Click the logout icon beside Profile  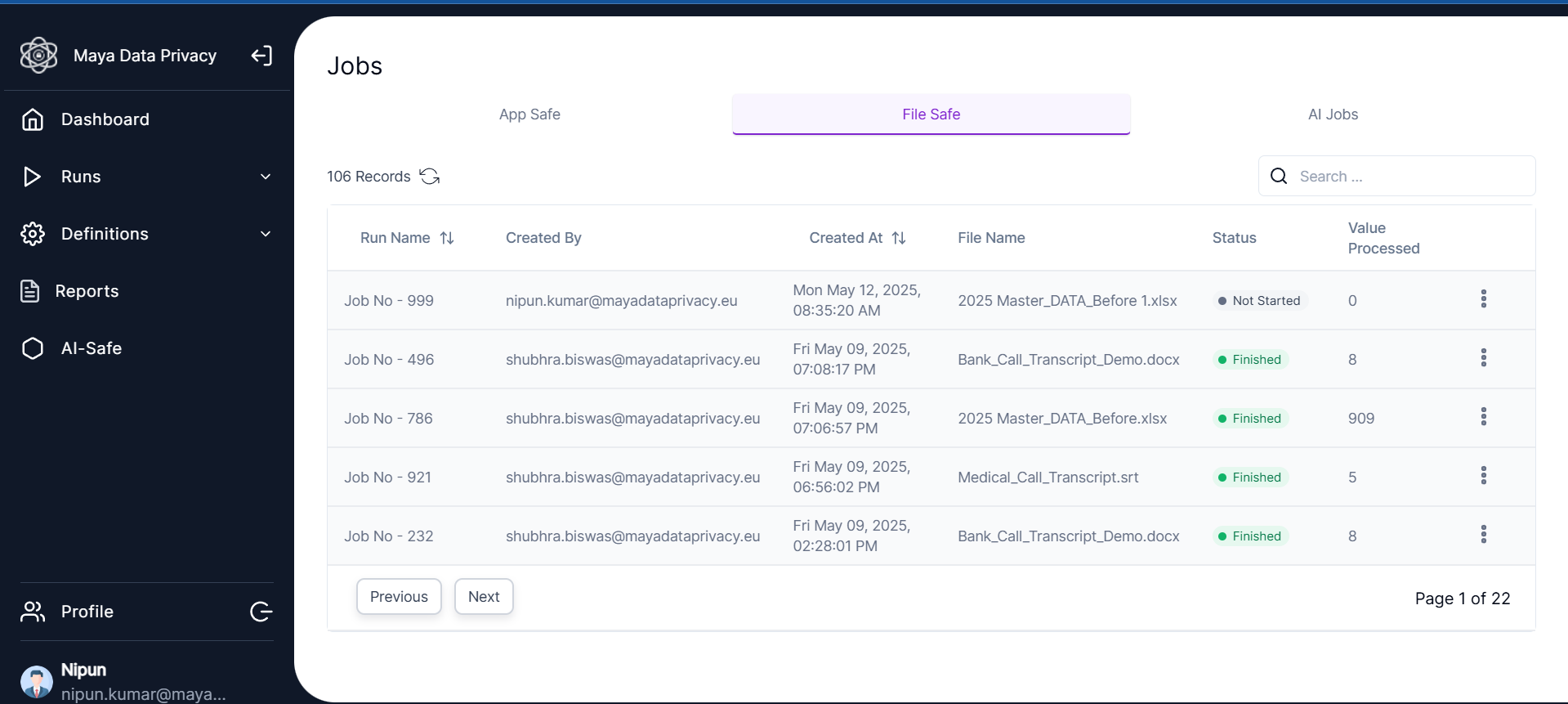tap(261, 612)
